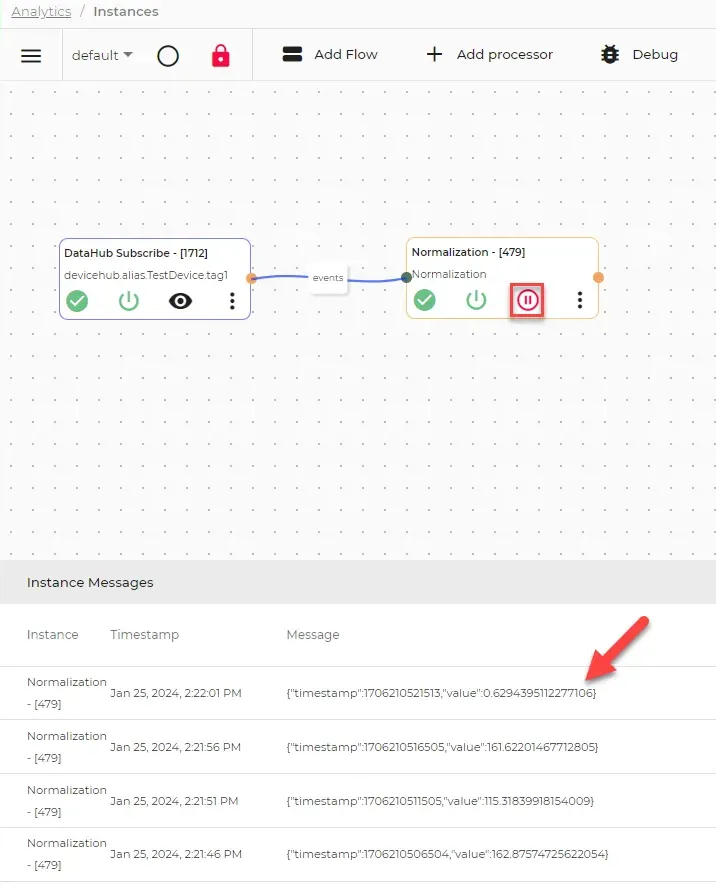The height and width of the screenshot is (888, 716).
Task: Click message with value 161.62201467712805
Action: pyautogui.click(x=442, y=747)
